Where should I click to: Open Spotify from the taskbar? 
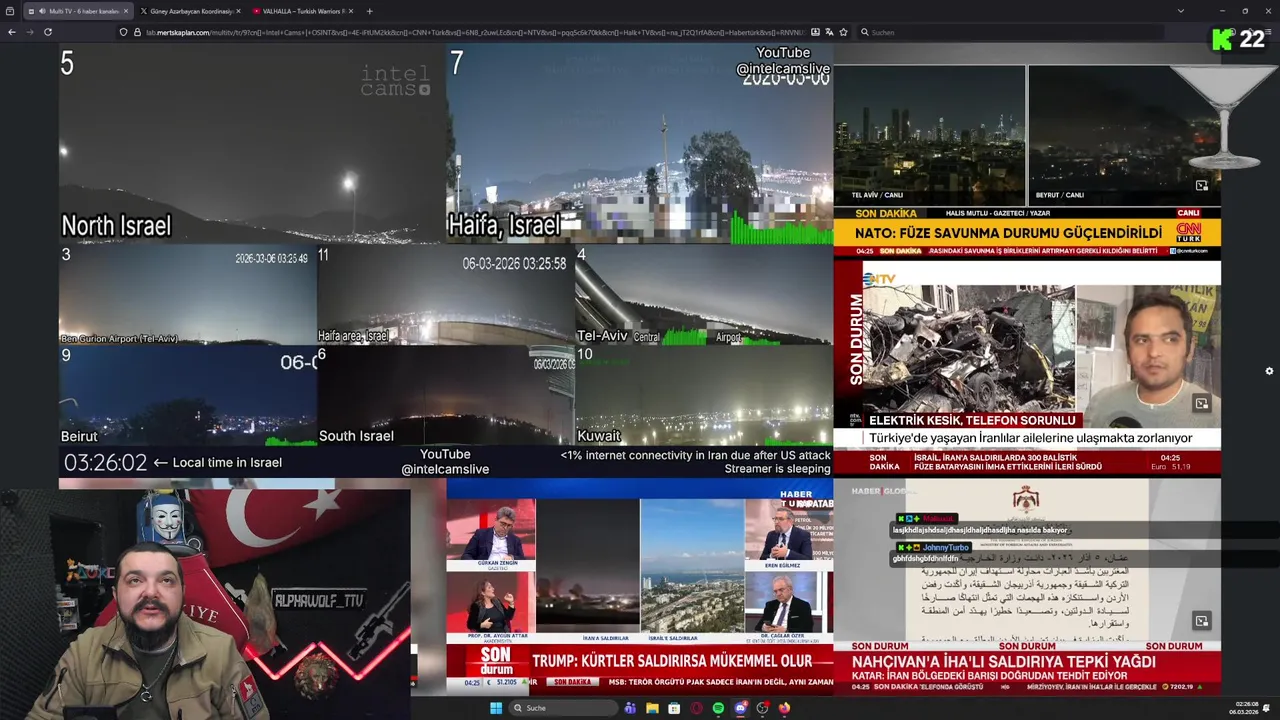coord(718,708)
